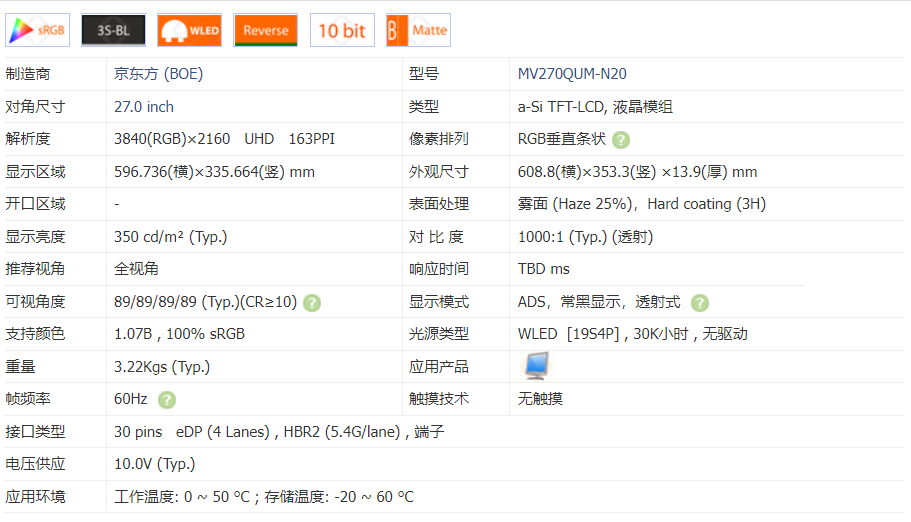Click the 表面处理 row label
The image size is (911, 522).
coord(439,204)
